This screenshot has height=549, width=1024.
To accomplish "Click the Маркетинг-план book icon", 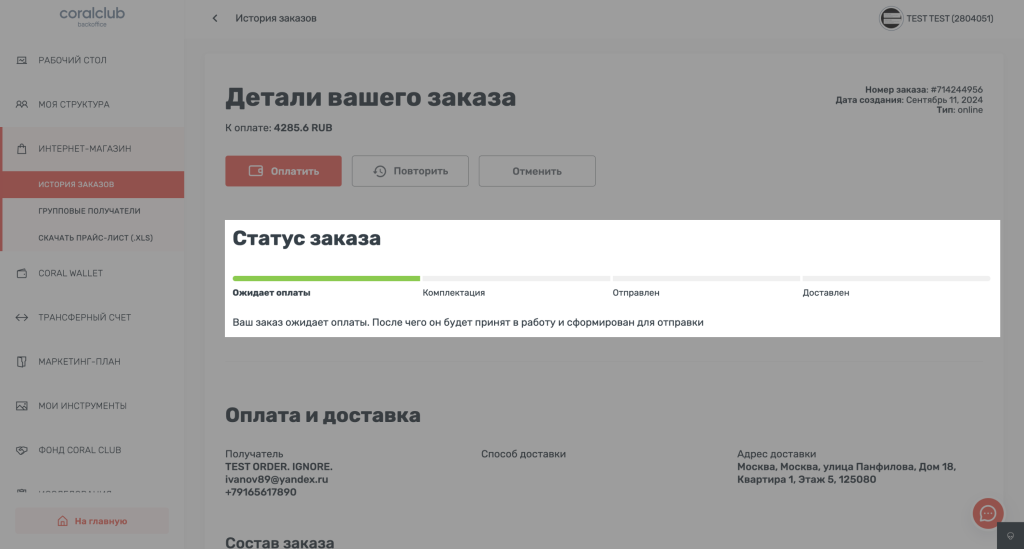I will click(21, 362).
